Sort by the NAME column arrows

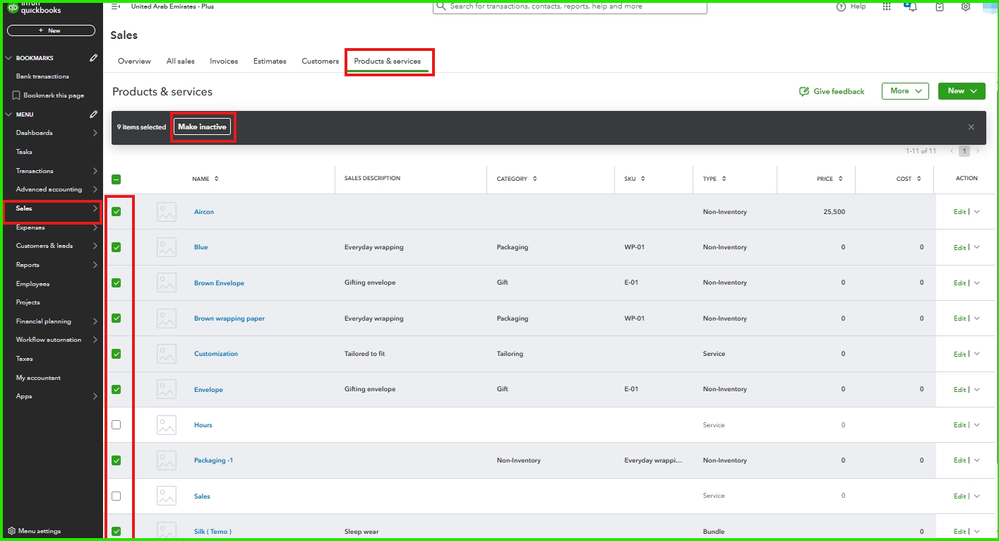tap(217, 179)
